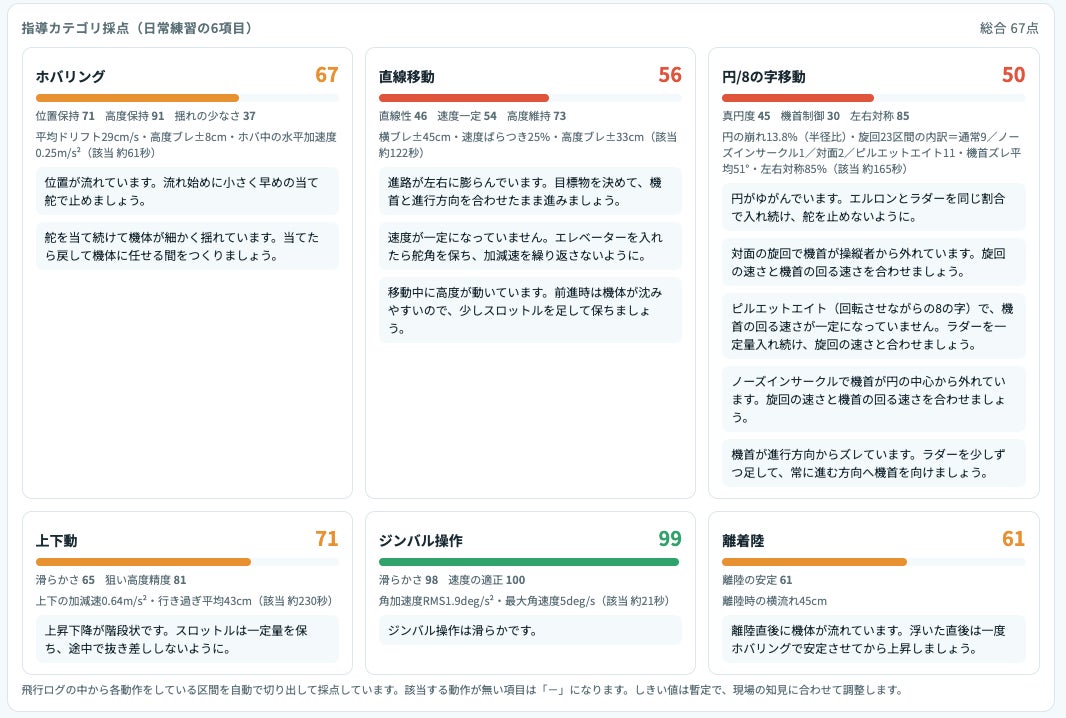The image size is (1066, 718).
Task: Click the 離着陸 progress bar
Action: coord(874,562)
